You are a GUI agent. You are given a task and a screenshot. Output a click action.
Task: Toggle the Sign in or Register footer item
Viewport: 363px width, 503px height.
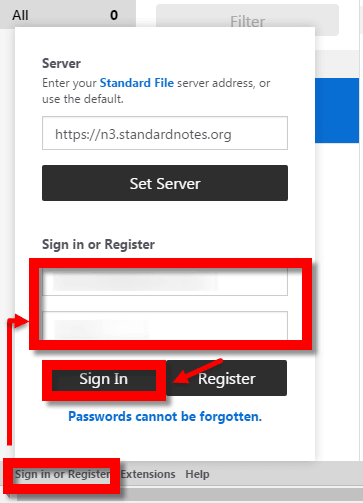62,474
